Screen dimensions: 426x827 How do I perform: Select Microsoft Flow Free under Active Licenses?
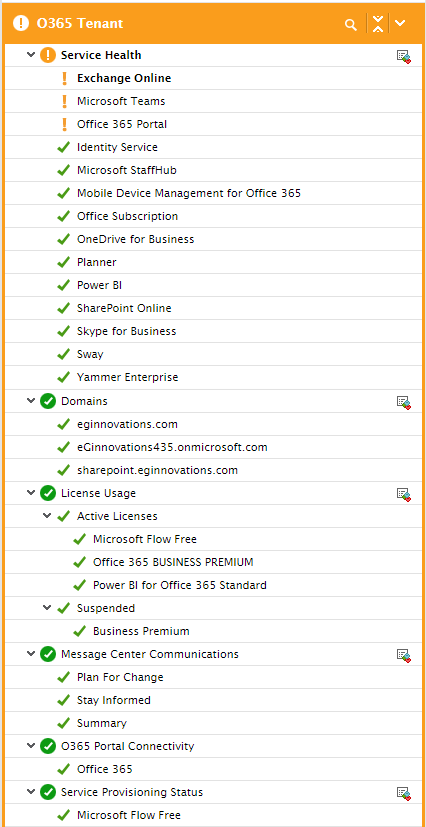(x=144, y=539)
